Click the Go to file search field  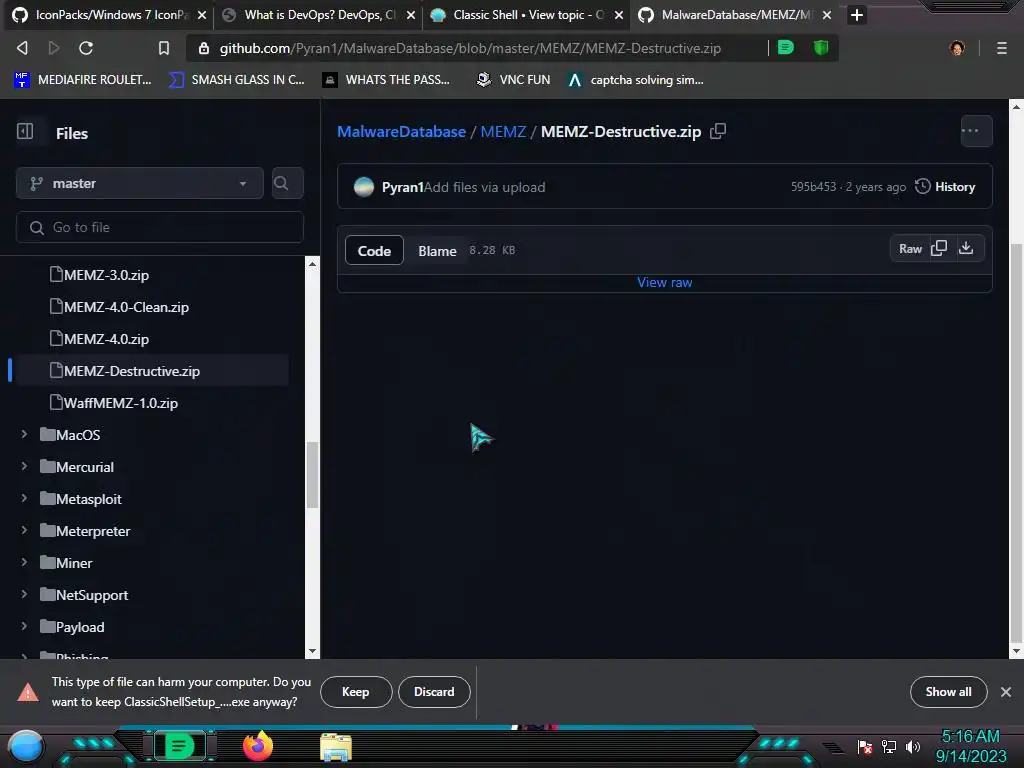click(x=160, y=227)
